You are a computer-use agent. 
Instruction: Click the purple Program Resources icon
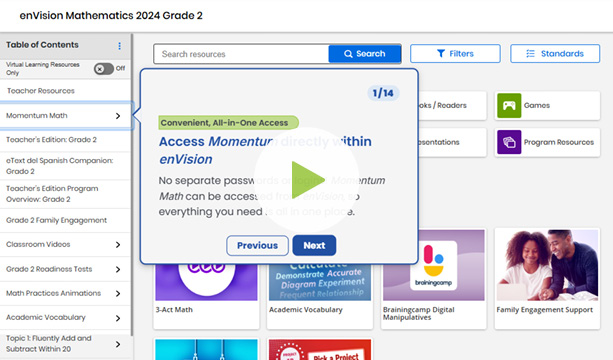pos(509,142)
